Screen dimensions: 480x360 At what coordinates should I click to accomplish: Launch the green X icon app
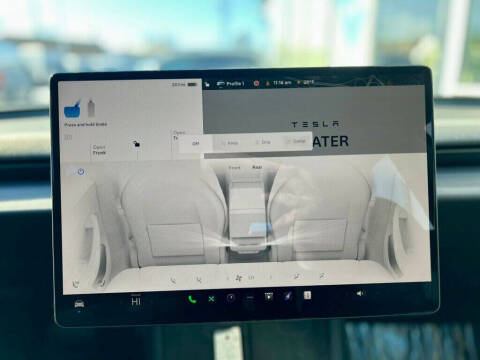point(211,299)
